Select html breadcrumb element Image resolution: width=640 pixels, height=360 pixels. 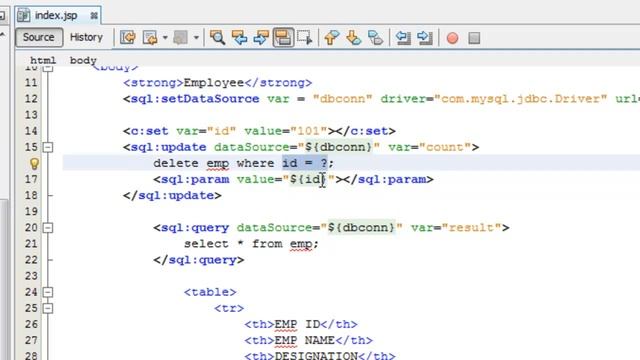click(43, 60)
